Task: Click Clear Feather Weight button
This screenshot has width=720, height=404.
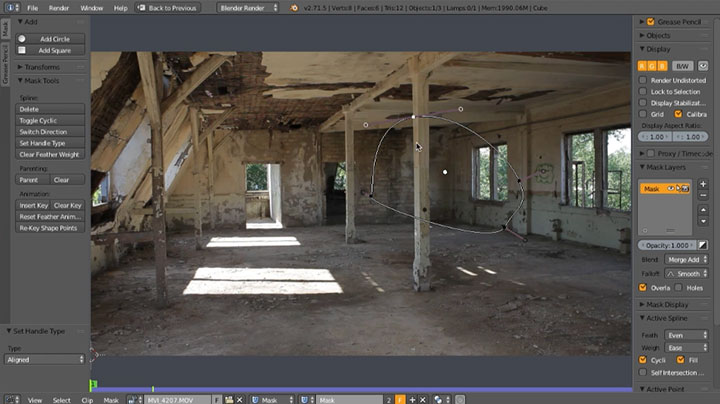Action: [x=50, y=155]
